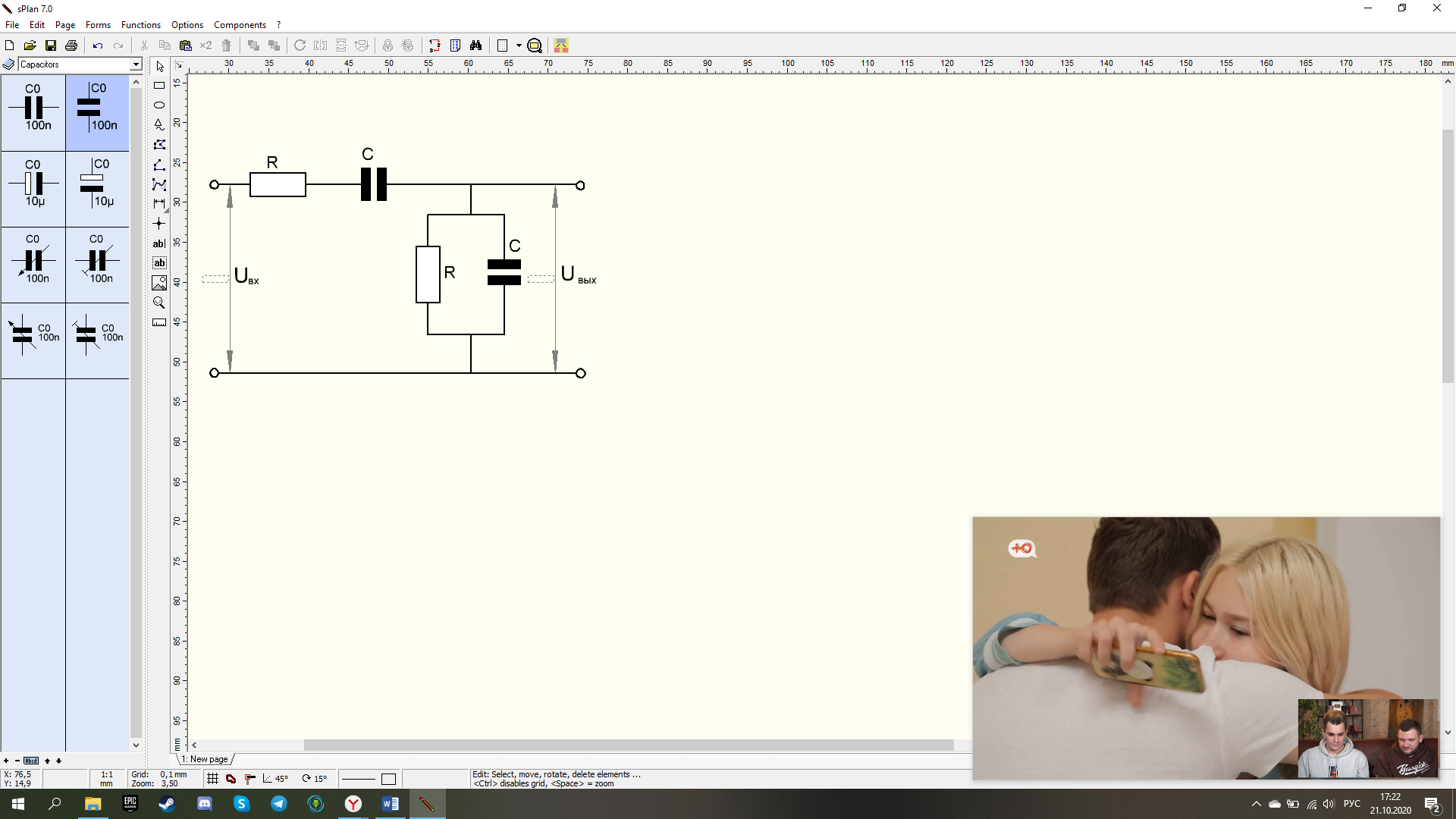
Task: Open Telegram from the Windows taskbar
Action: point(278,804)
